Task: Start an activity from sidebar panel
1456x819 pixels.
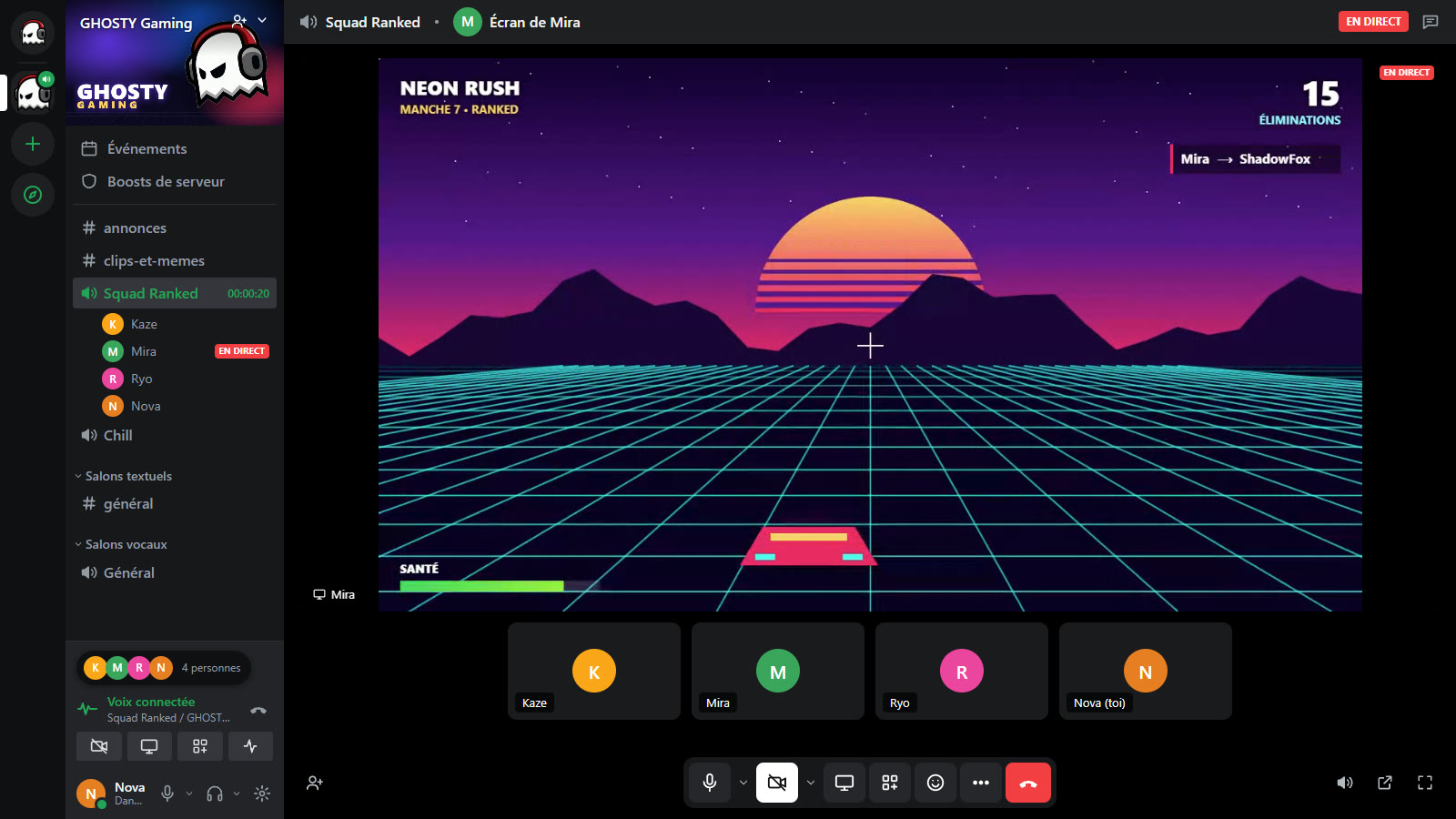Action: 200,746
